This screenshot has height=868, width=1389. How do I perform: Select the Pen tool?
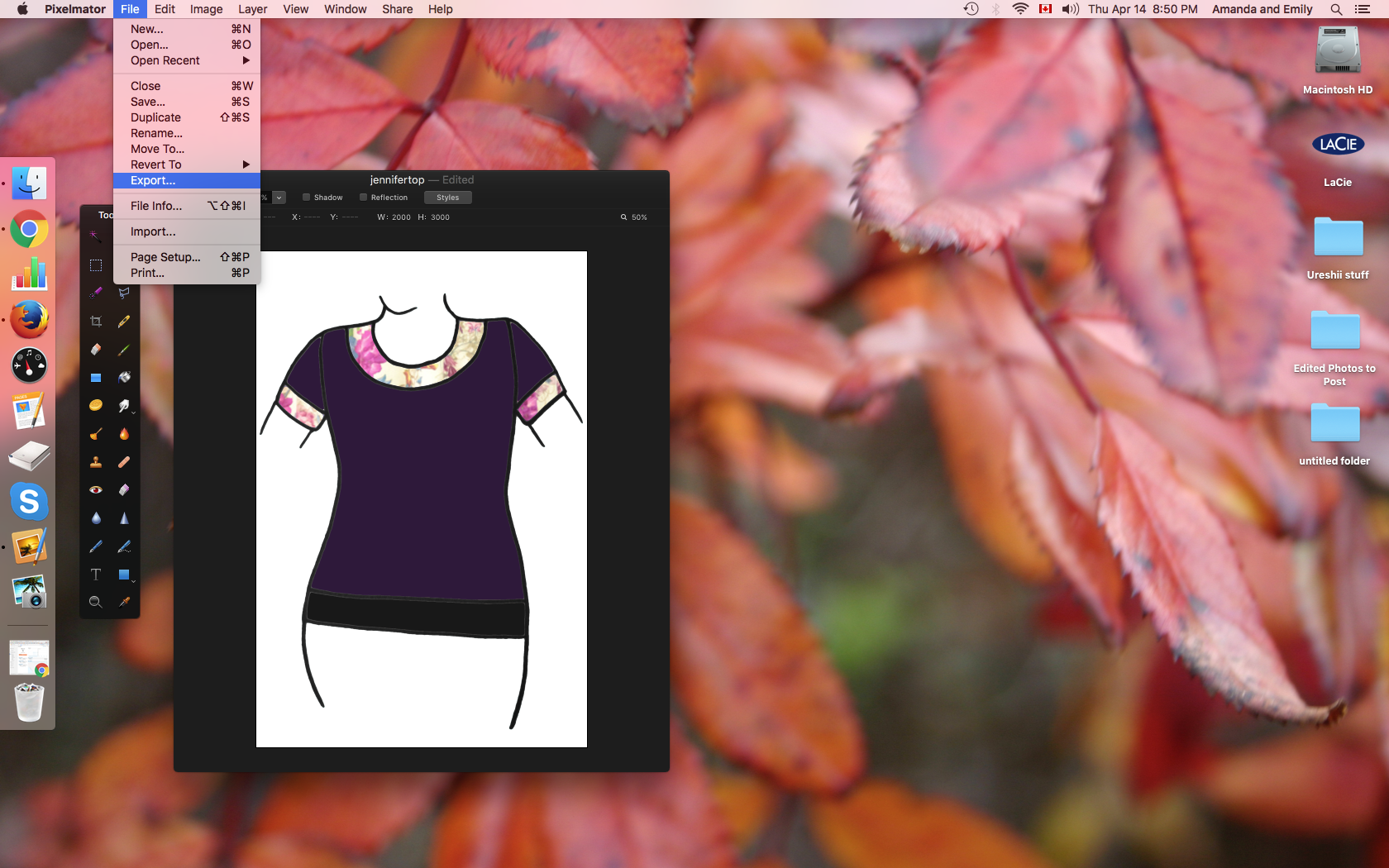[96, 546]
